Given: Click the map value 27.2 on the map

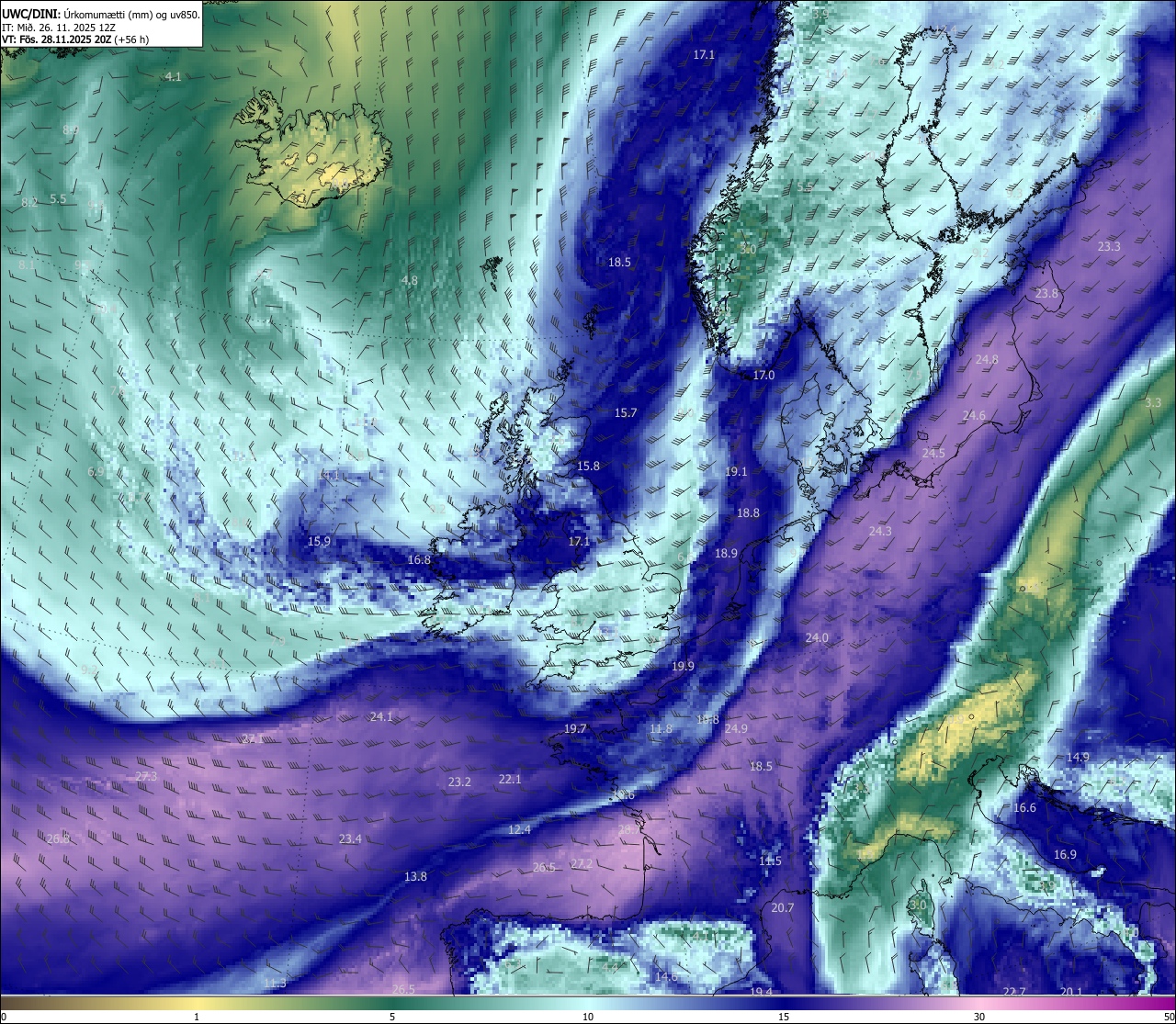Looking at the screenshot, I should (582, 864).
